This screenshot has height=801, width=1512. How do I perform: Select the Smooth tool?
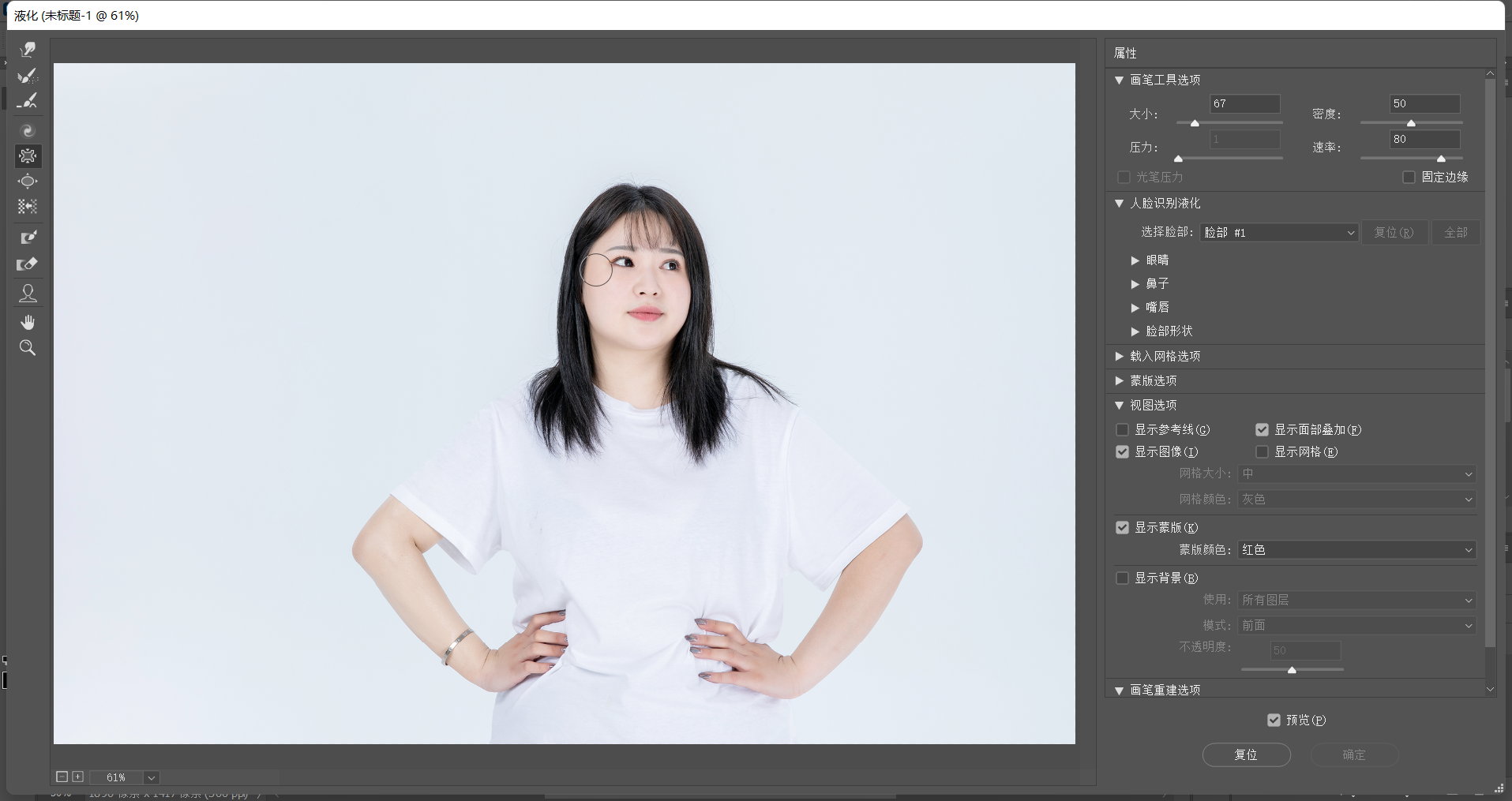[28, 101]
